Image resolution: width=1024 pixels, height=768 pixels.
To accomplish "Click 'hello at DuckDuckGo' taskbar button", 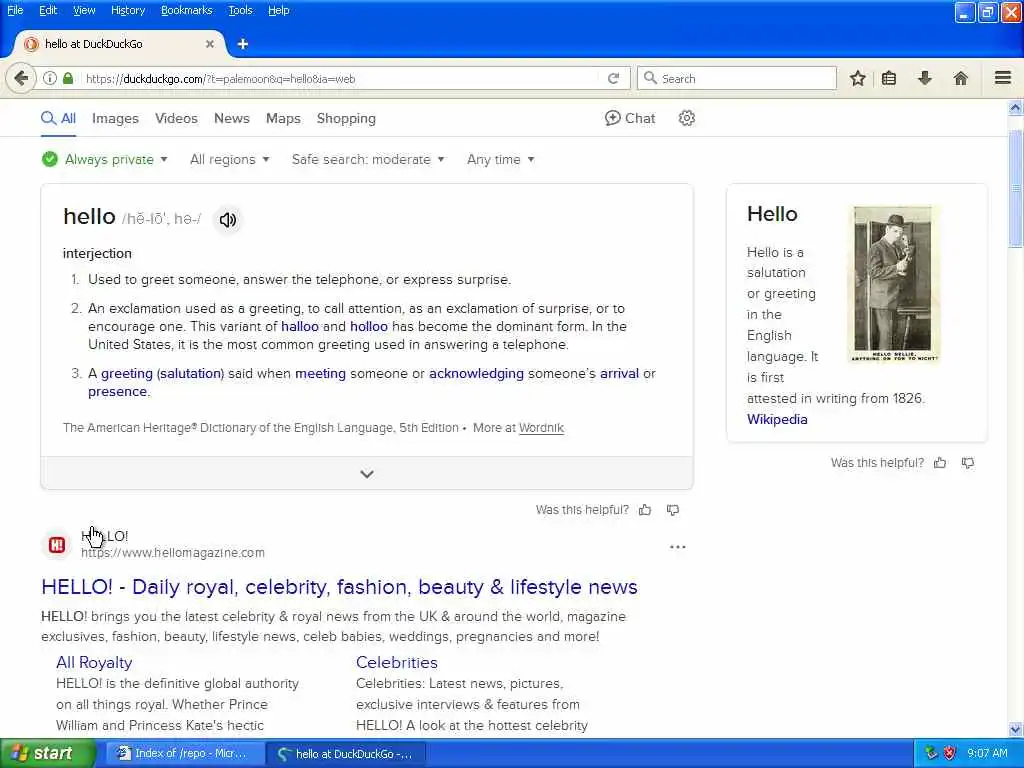I will click(x=347, y=753).
